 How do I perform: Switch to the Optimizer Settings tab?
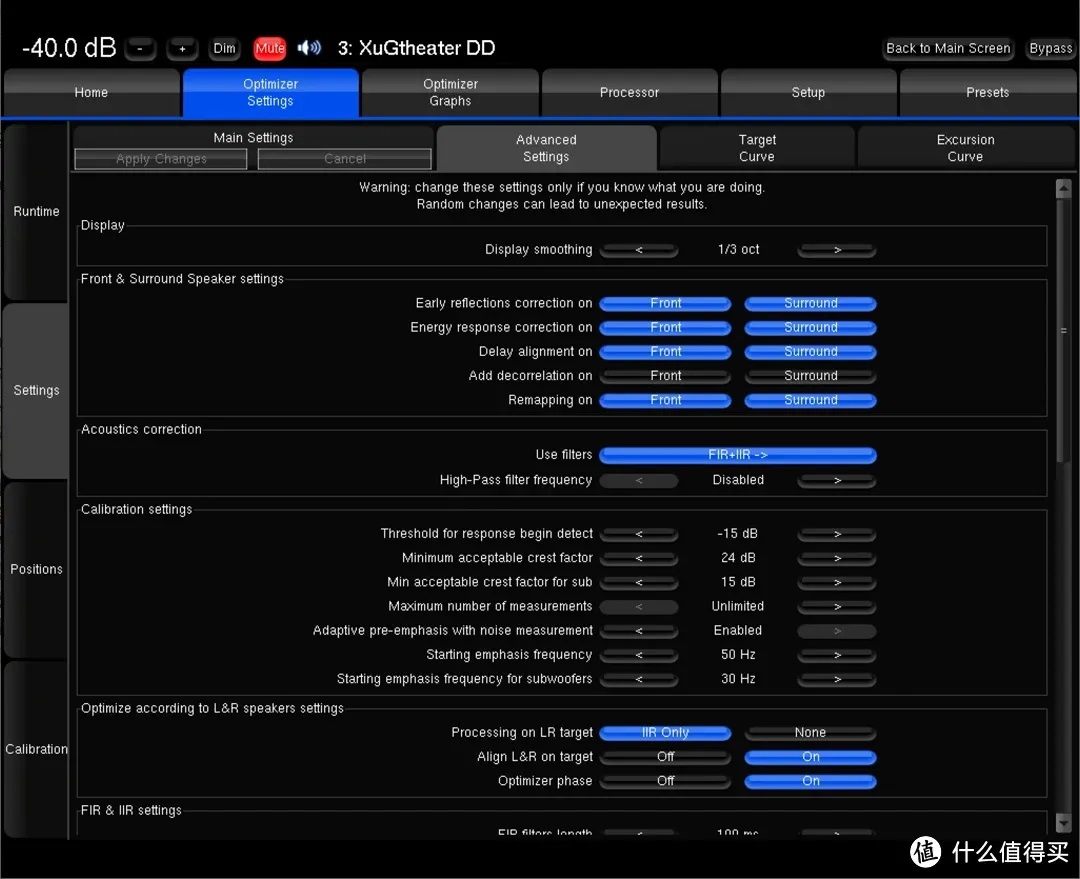(271, 92)
